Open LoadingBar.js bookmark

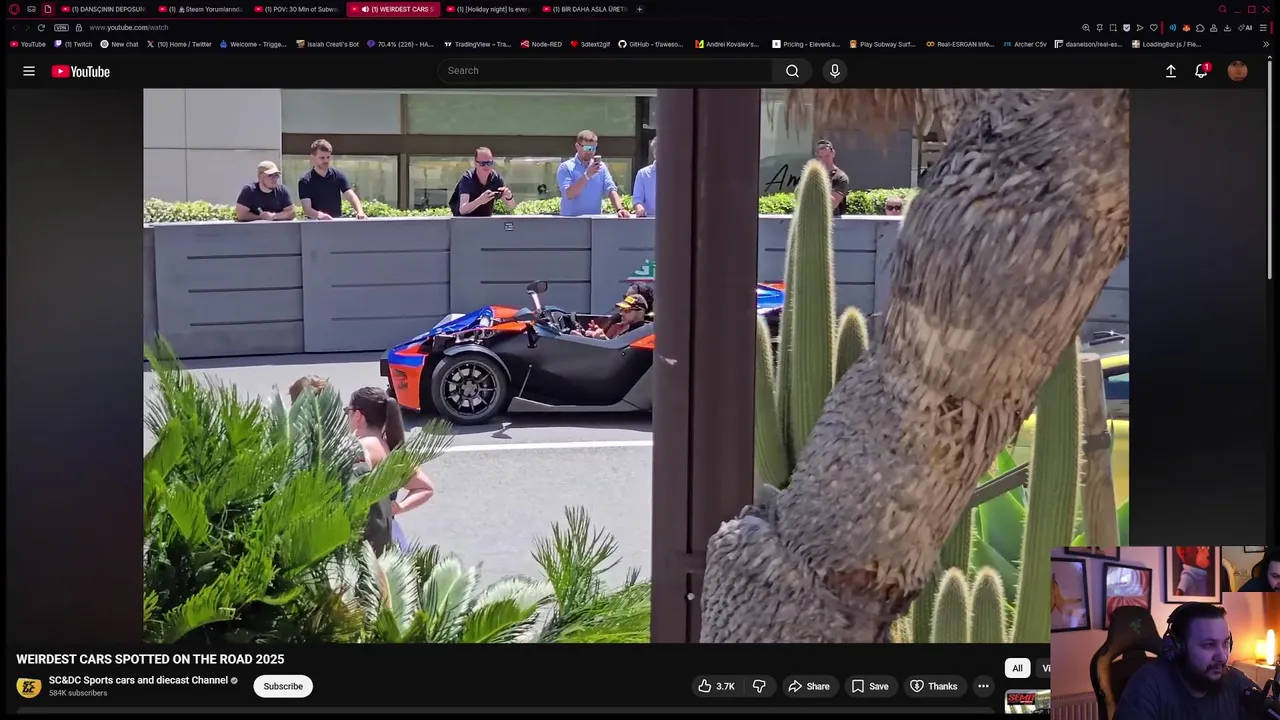click(1166, 44)
